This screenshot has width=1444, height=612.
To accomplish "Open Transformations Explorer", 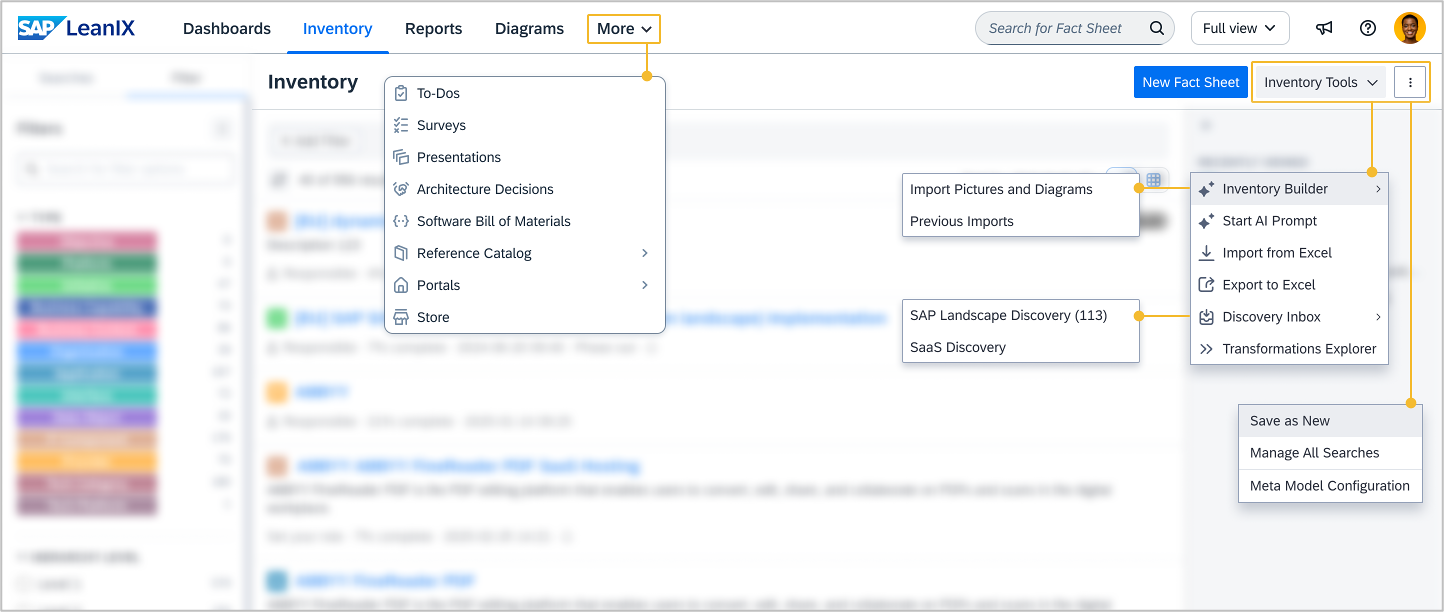I will pos(1289,349).
